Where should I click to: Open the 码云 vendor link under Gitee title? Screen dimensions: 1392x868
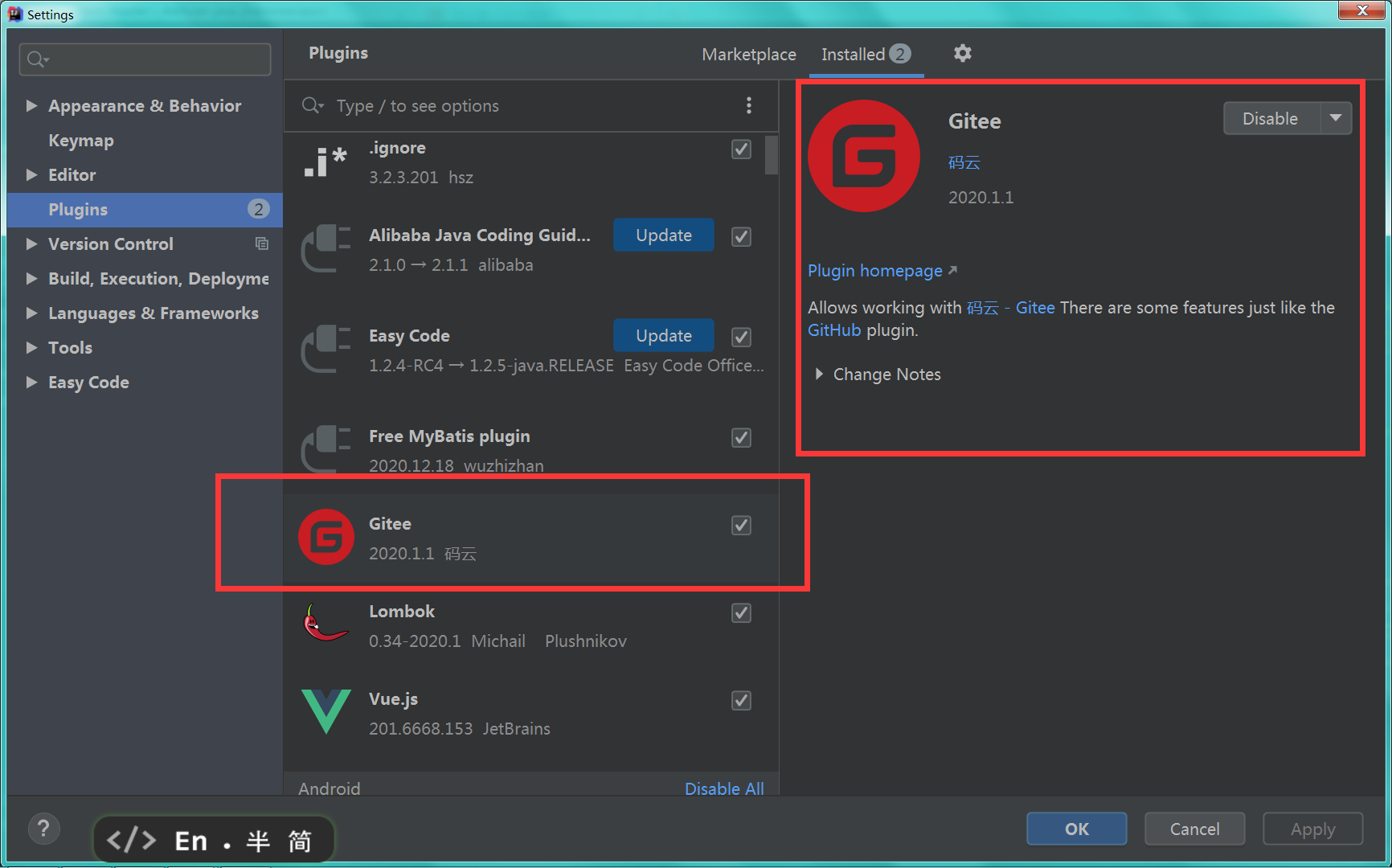[x=964, y=162]
